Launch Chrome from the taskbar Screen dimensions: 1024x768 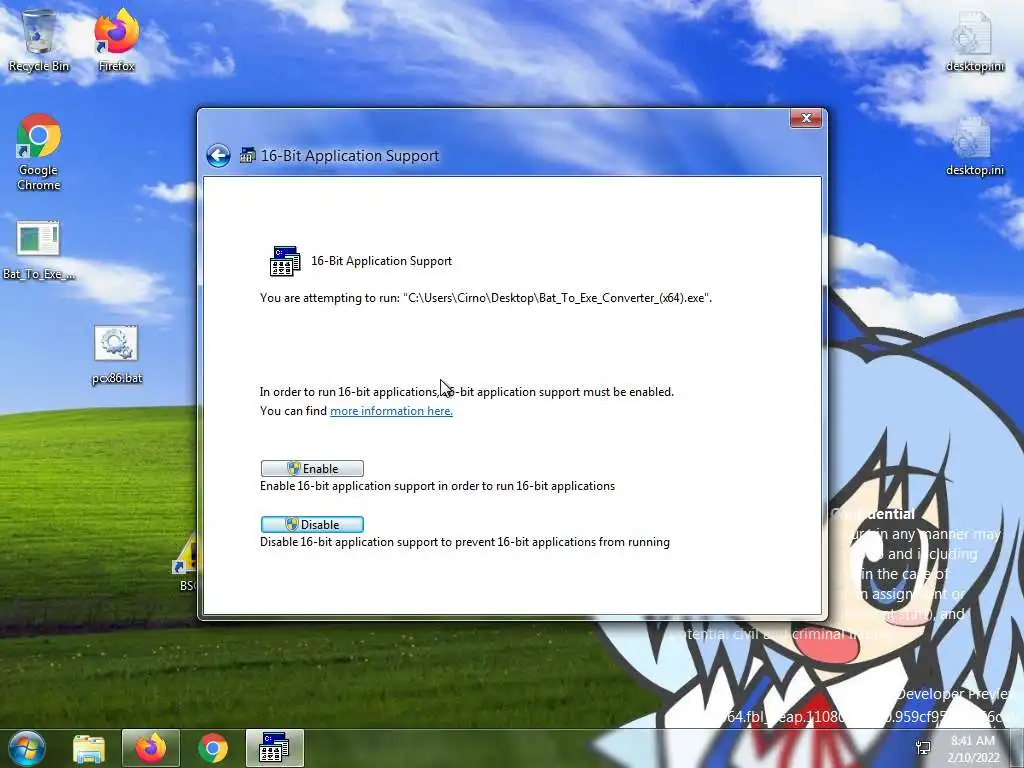(x=213, y=748)
